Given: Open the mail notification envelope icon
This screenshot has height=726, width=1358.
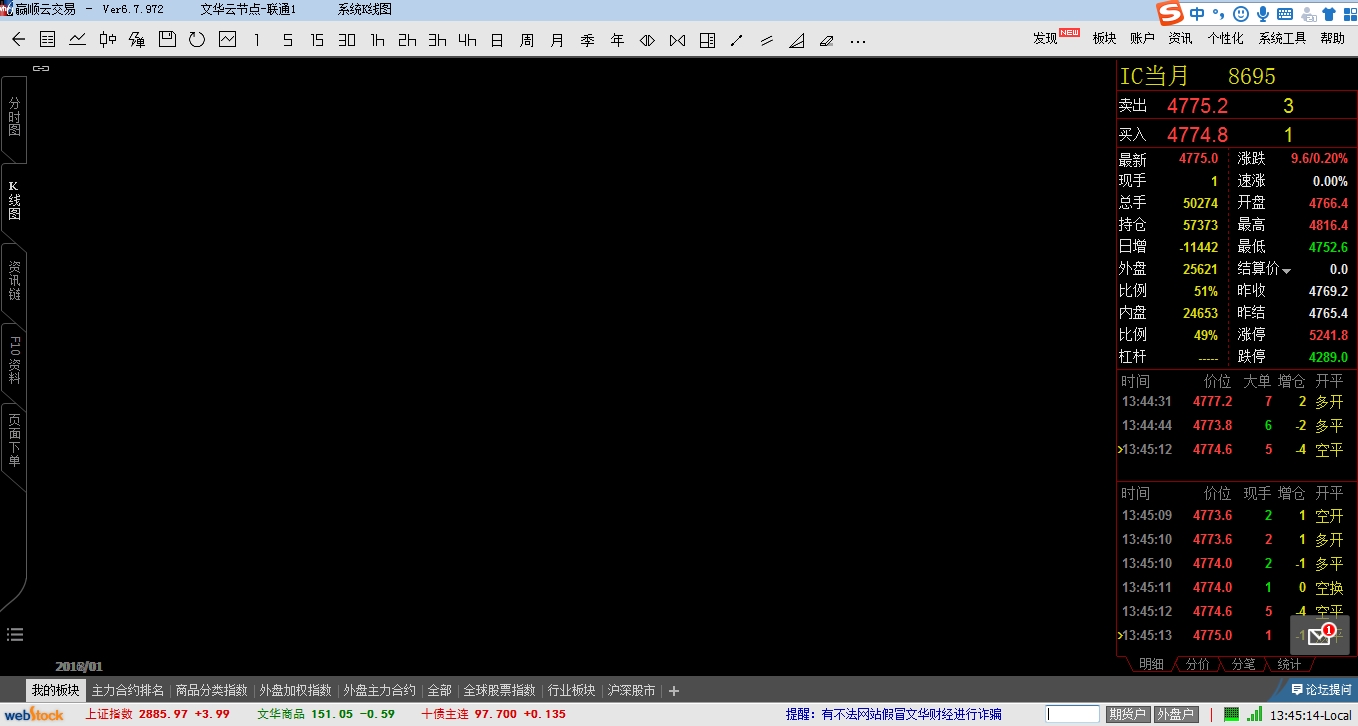Looking at the screenshot, I should click(1319, 635).
